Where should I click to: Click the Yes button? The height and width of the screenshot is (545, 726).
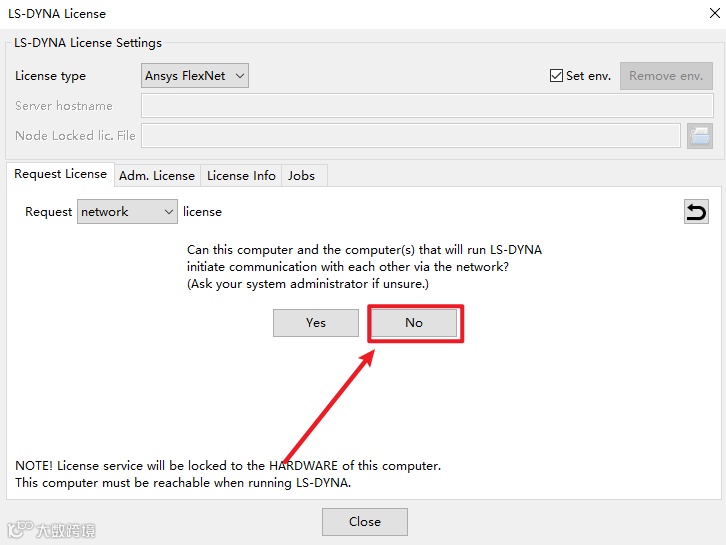tap(316, 323)
